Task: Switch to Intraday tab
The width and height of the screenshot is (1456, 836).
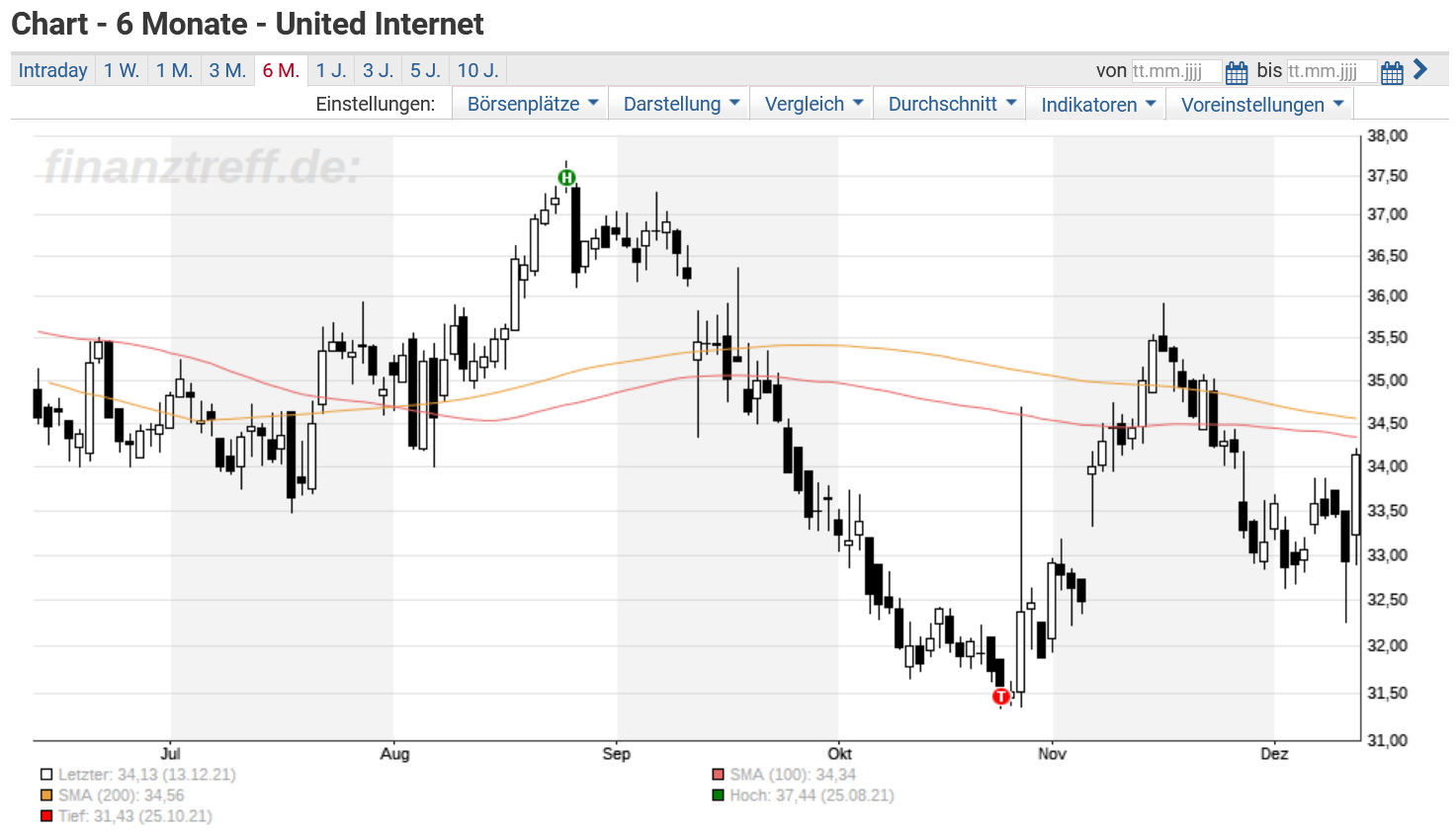Action: coord(53,70)
